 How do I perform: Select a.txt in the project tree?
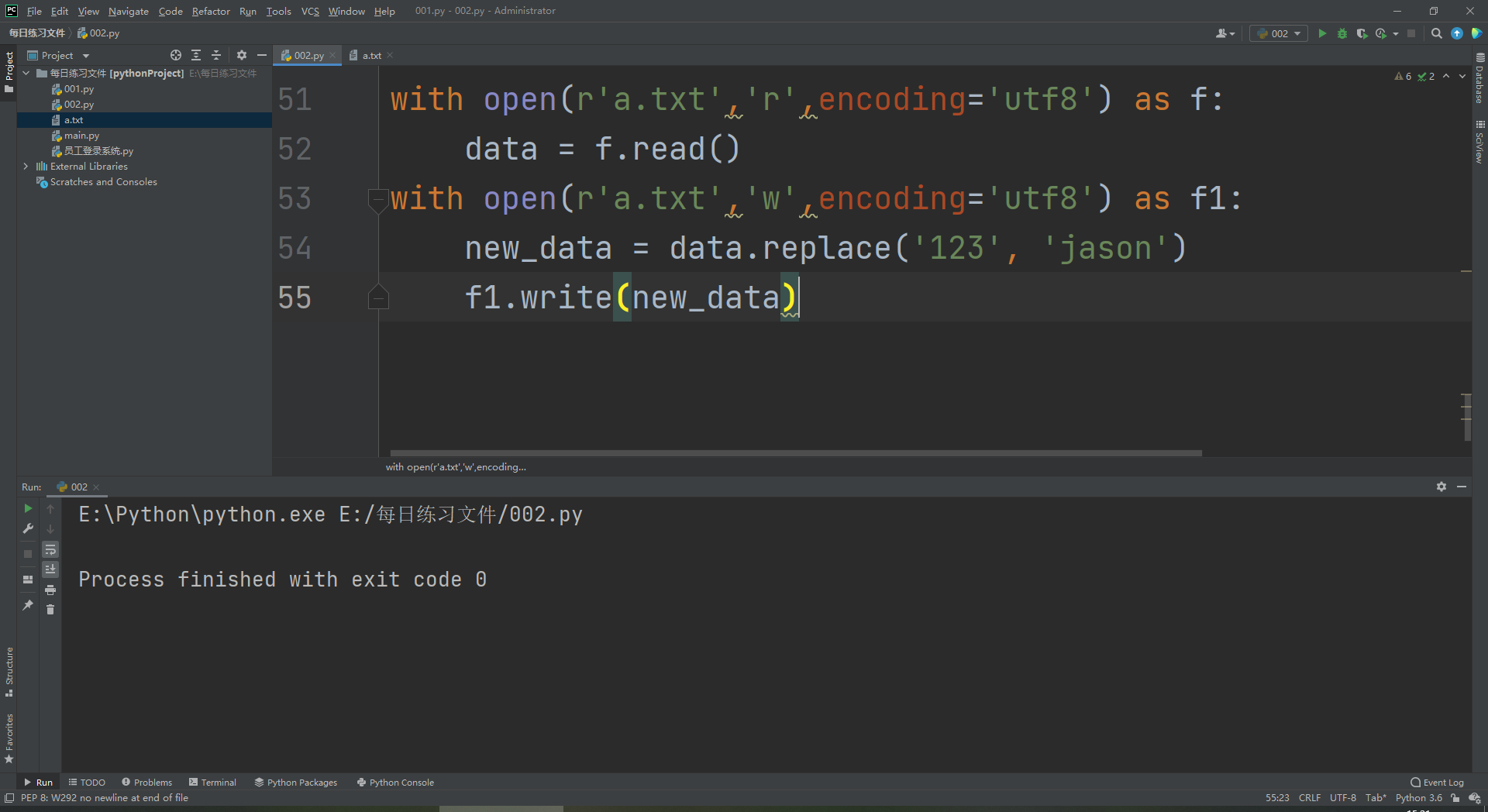coord(144,120)
